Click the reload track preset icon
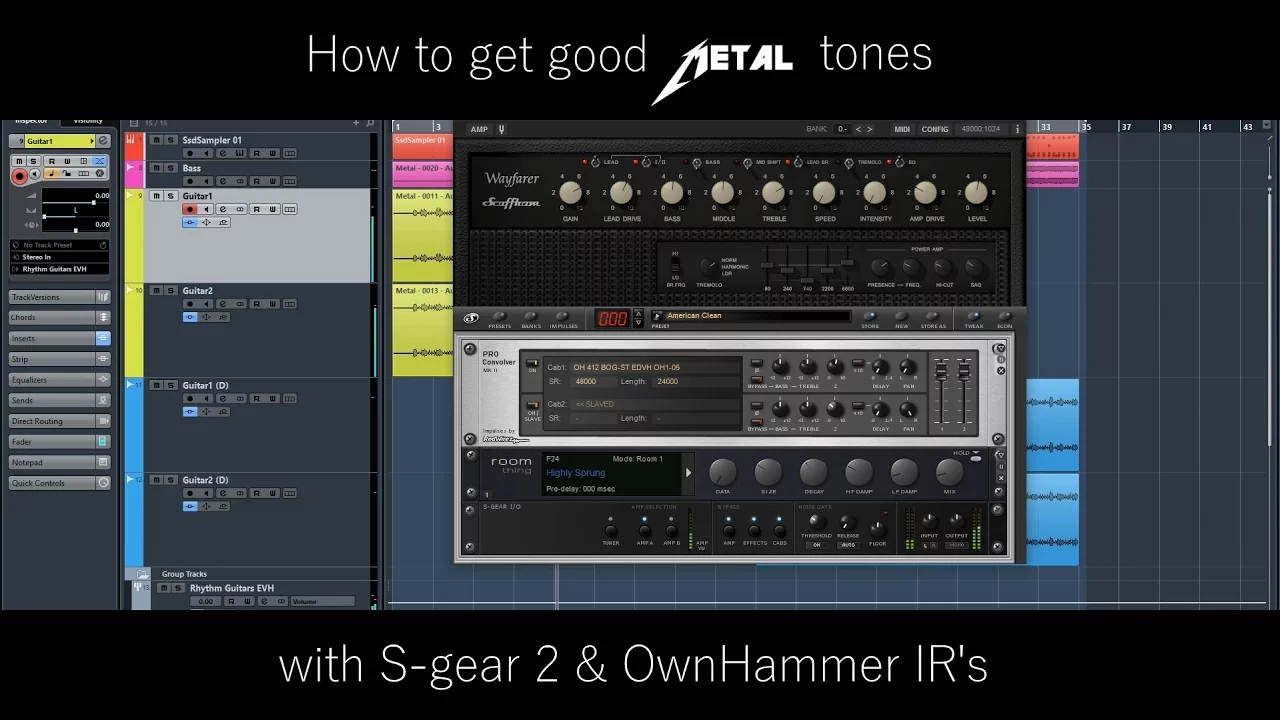The image size is (1280, 720). pos(103,245)
